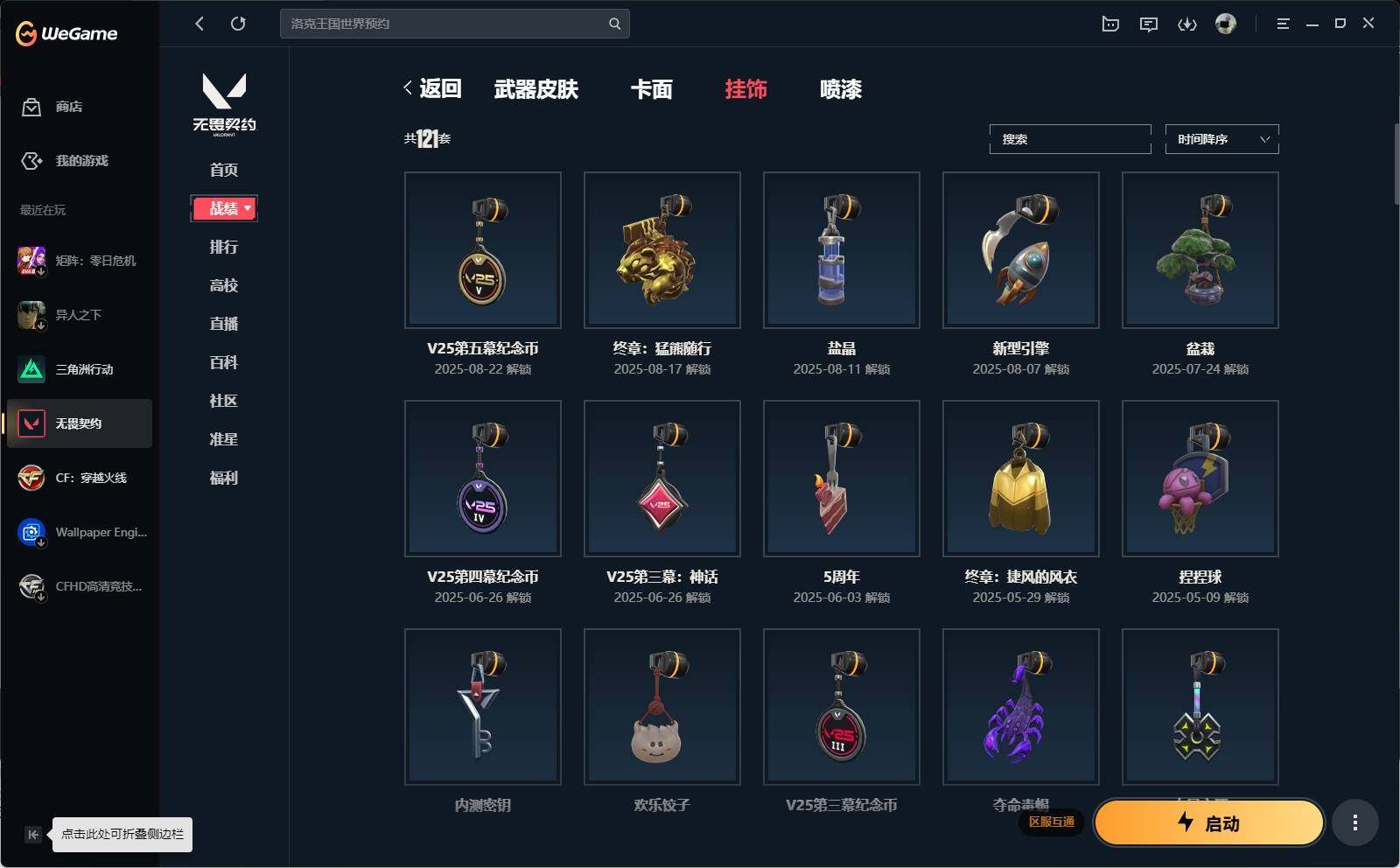Open 商店 in the left sidebar

tap(68, 107)
